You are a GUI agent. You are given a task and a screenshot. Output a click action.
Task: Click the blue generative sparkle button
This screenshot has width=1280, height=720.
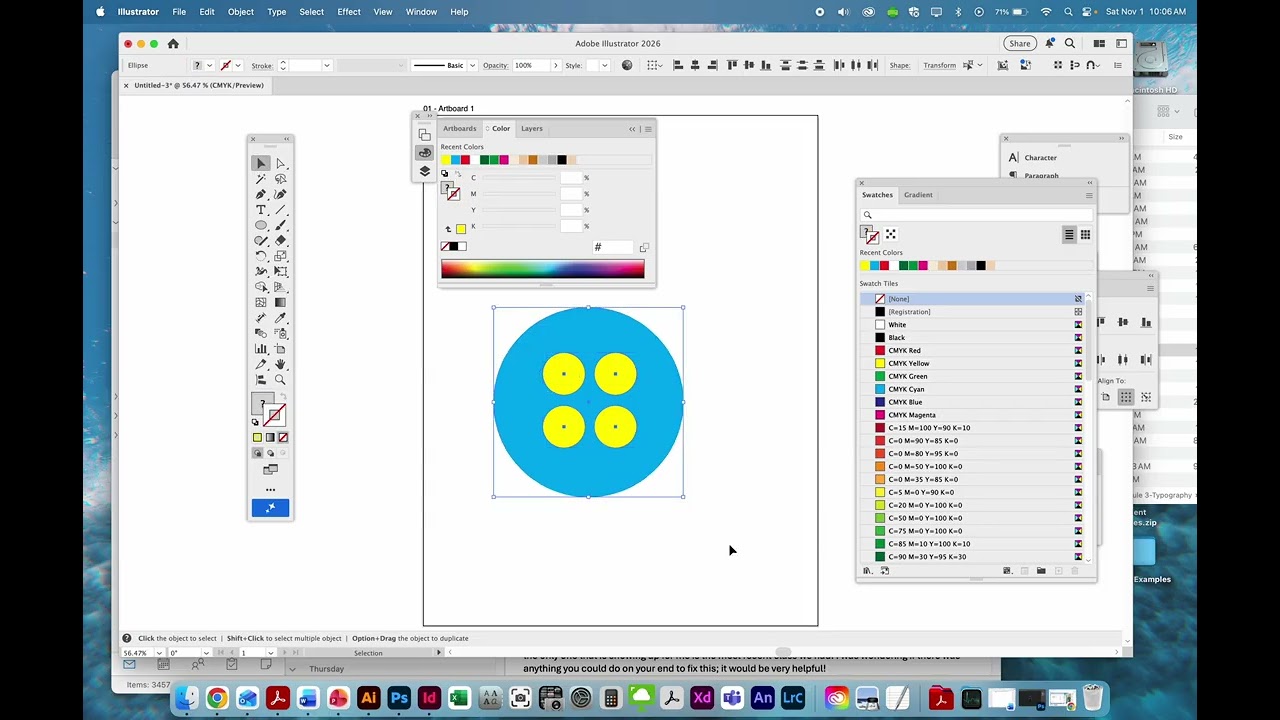(270, 508)
